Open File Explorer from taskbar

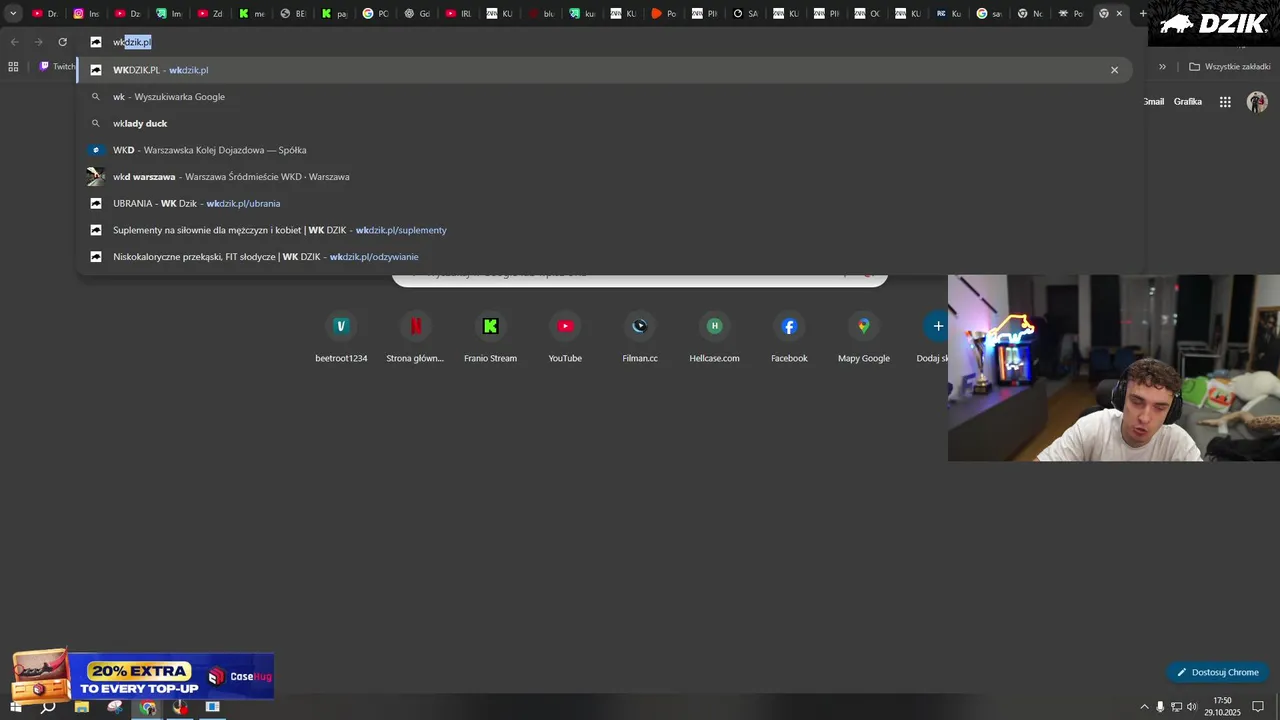pyautogui.click(x=82, y=707)
